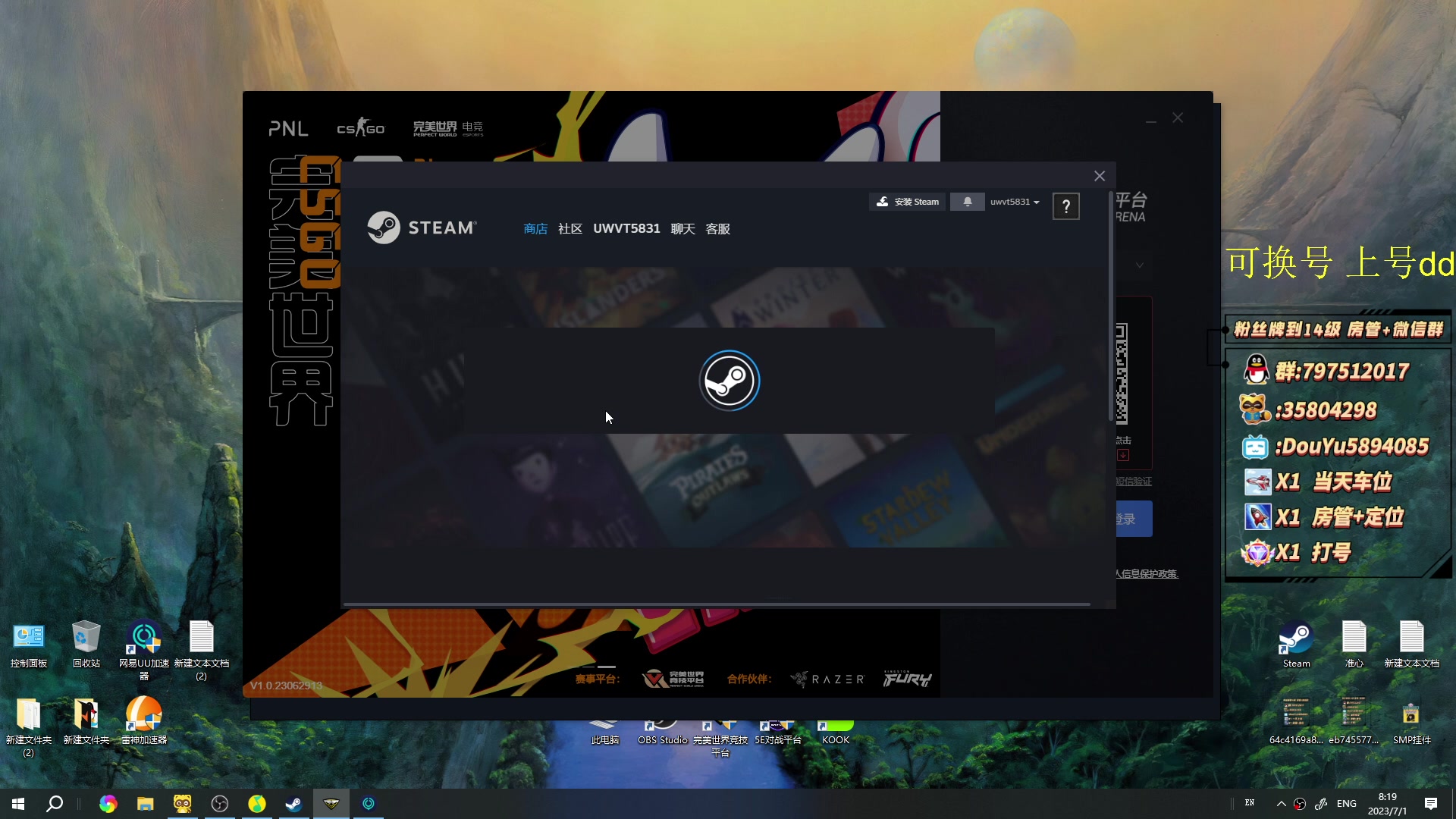Screen dimensions: 1456x819
Task: Click the RAZER partner logo
Action: point(827,679)
